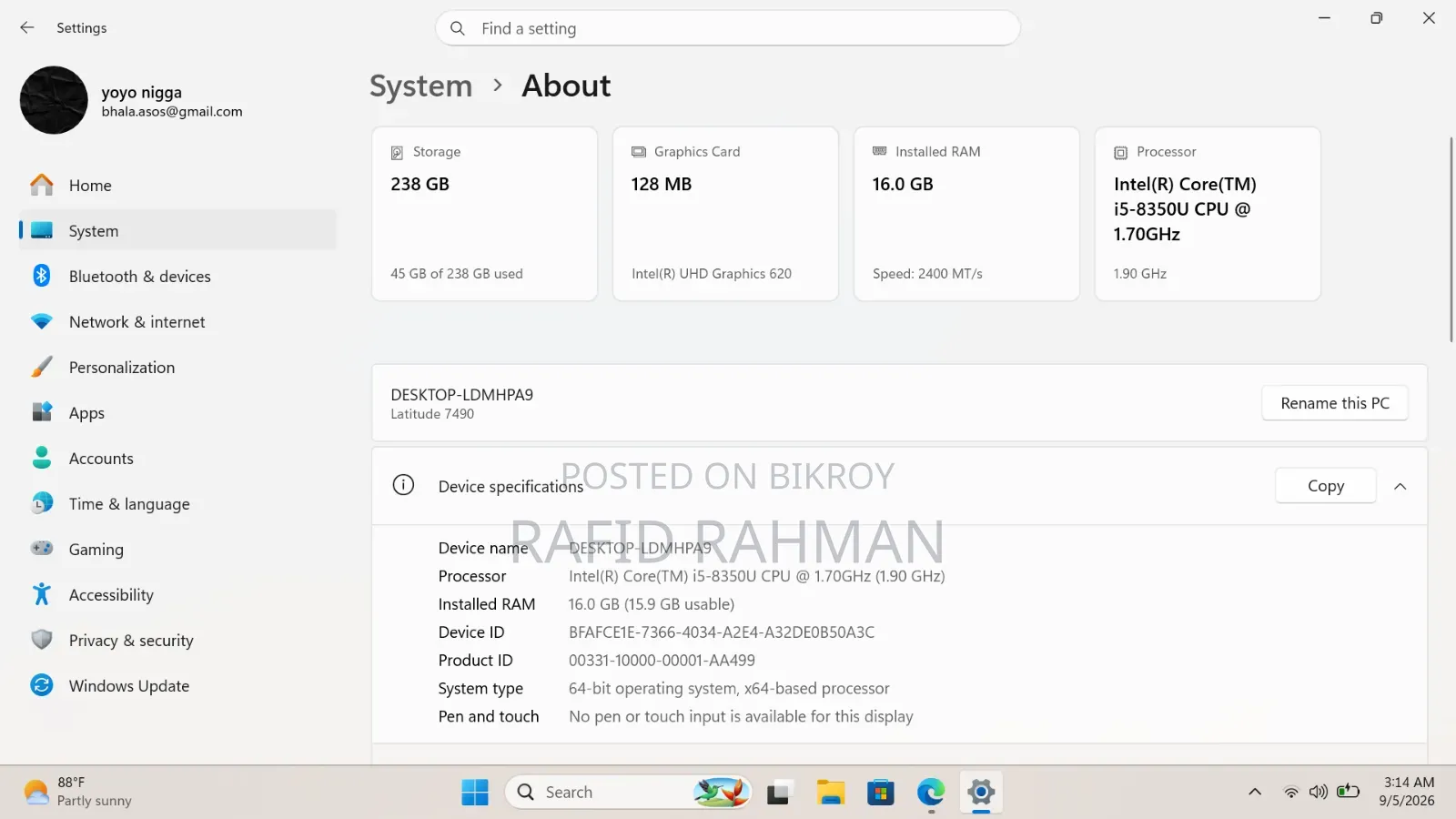1456x819 pixels.
Task: Click the Device specifications info icon
Action: click(x=403, y=485)
